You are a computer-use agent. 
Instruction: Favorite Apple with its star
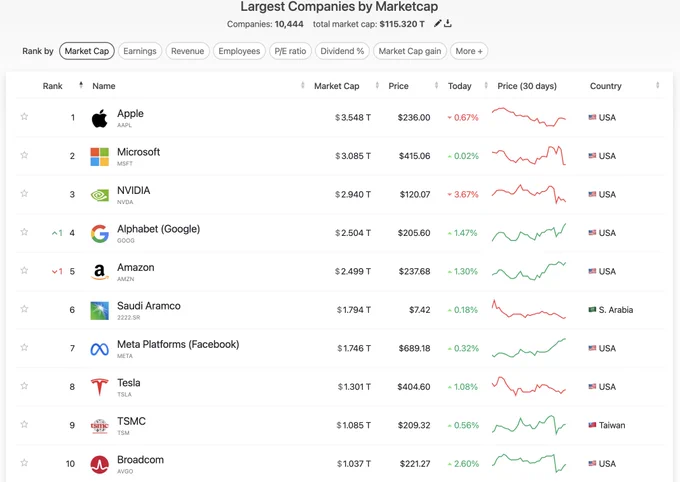24,116
